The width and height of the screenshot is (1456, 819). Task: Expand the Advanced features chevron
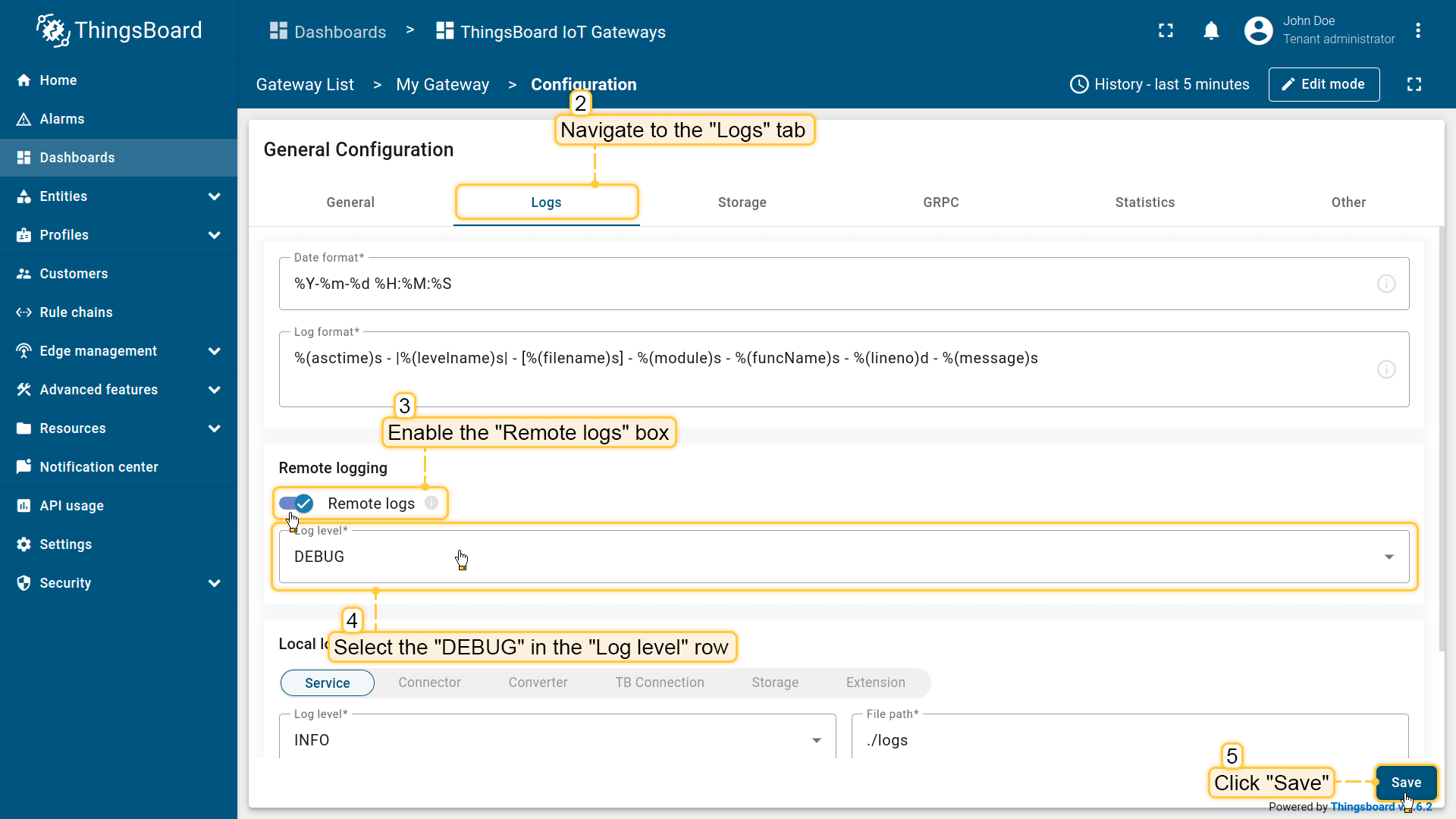click(215, 390)
